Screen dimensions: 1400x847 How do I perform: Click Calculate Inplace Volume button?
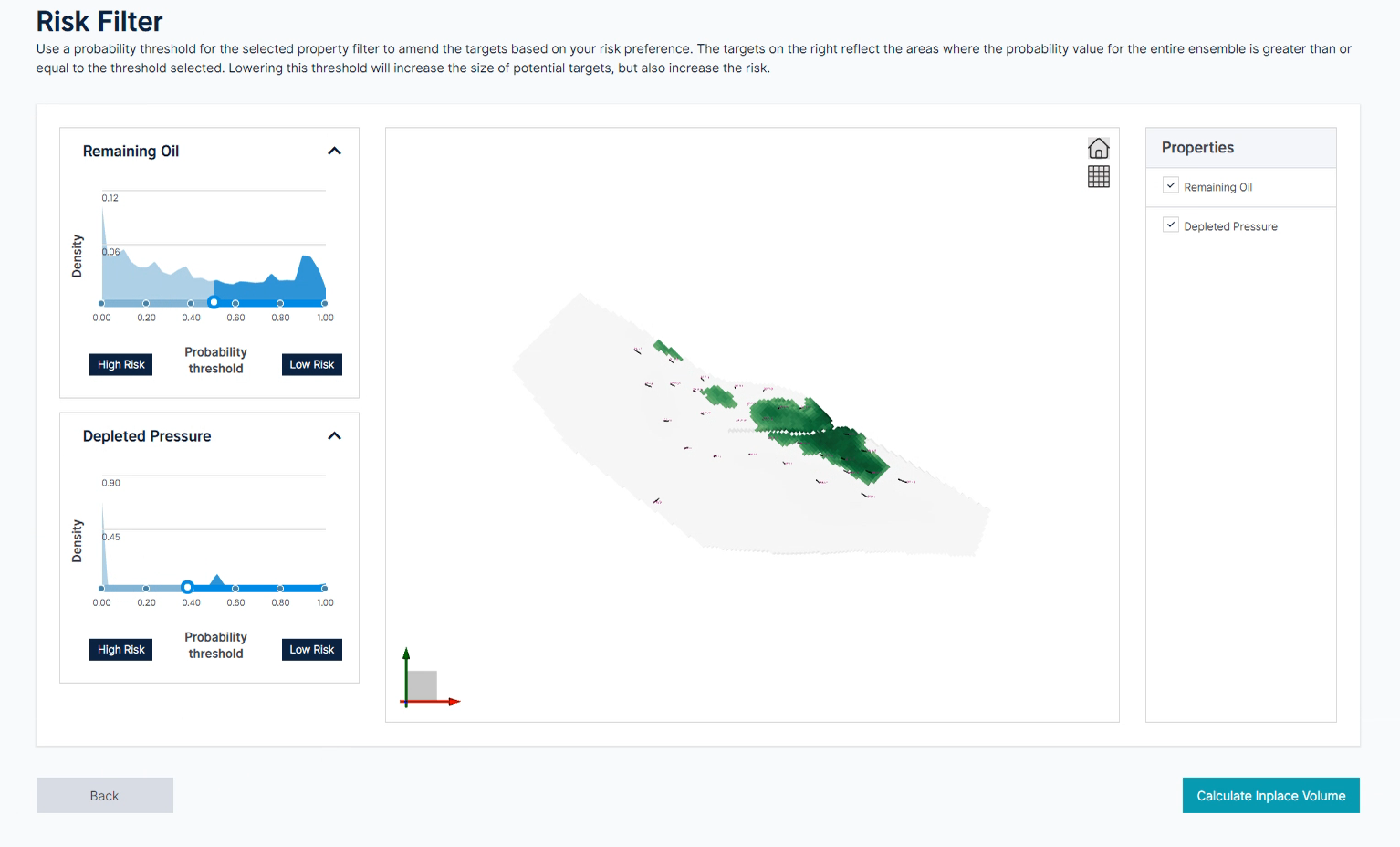point(1270,796)
